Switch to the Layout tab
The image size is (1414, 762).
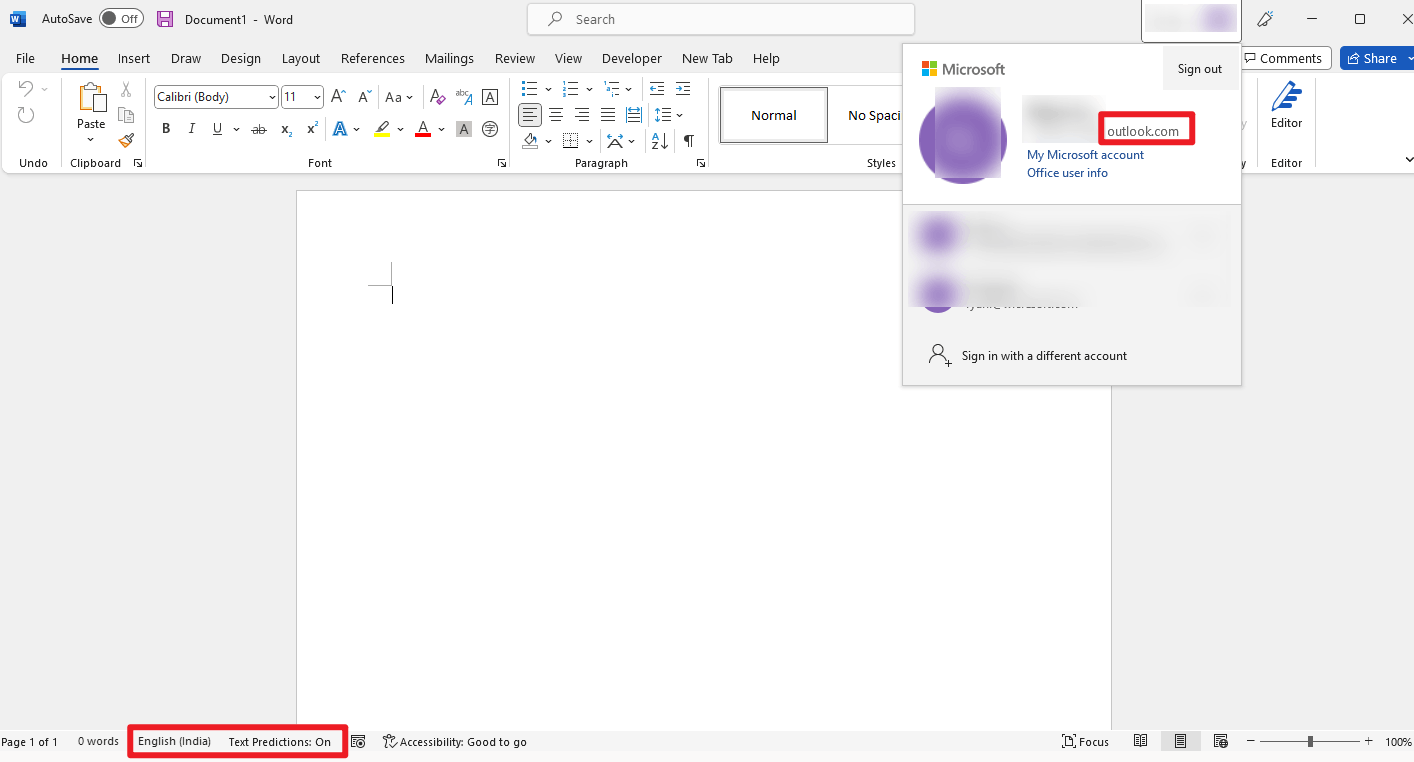point(301,58)
